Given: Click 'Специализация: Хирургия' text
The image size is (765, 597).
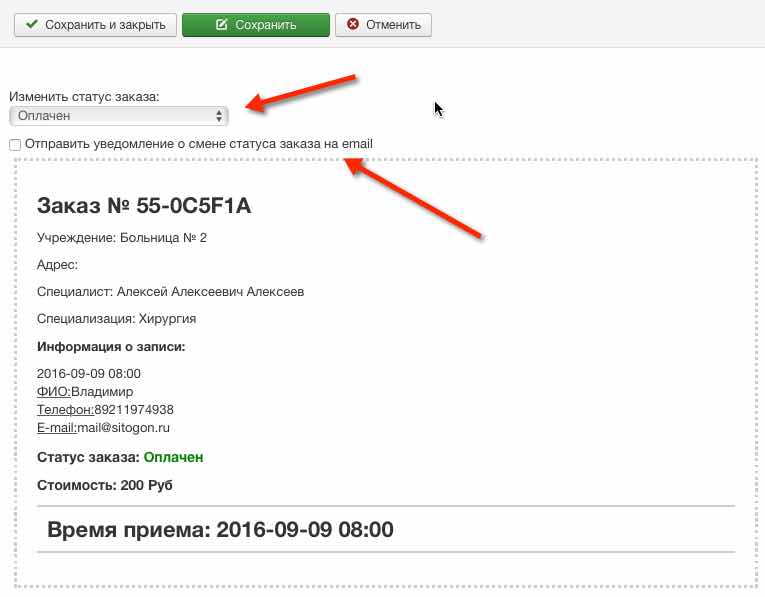Looking at the screenshot, I should tap(117, 319).
